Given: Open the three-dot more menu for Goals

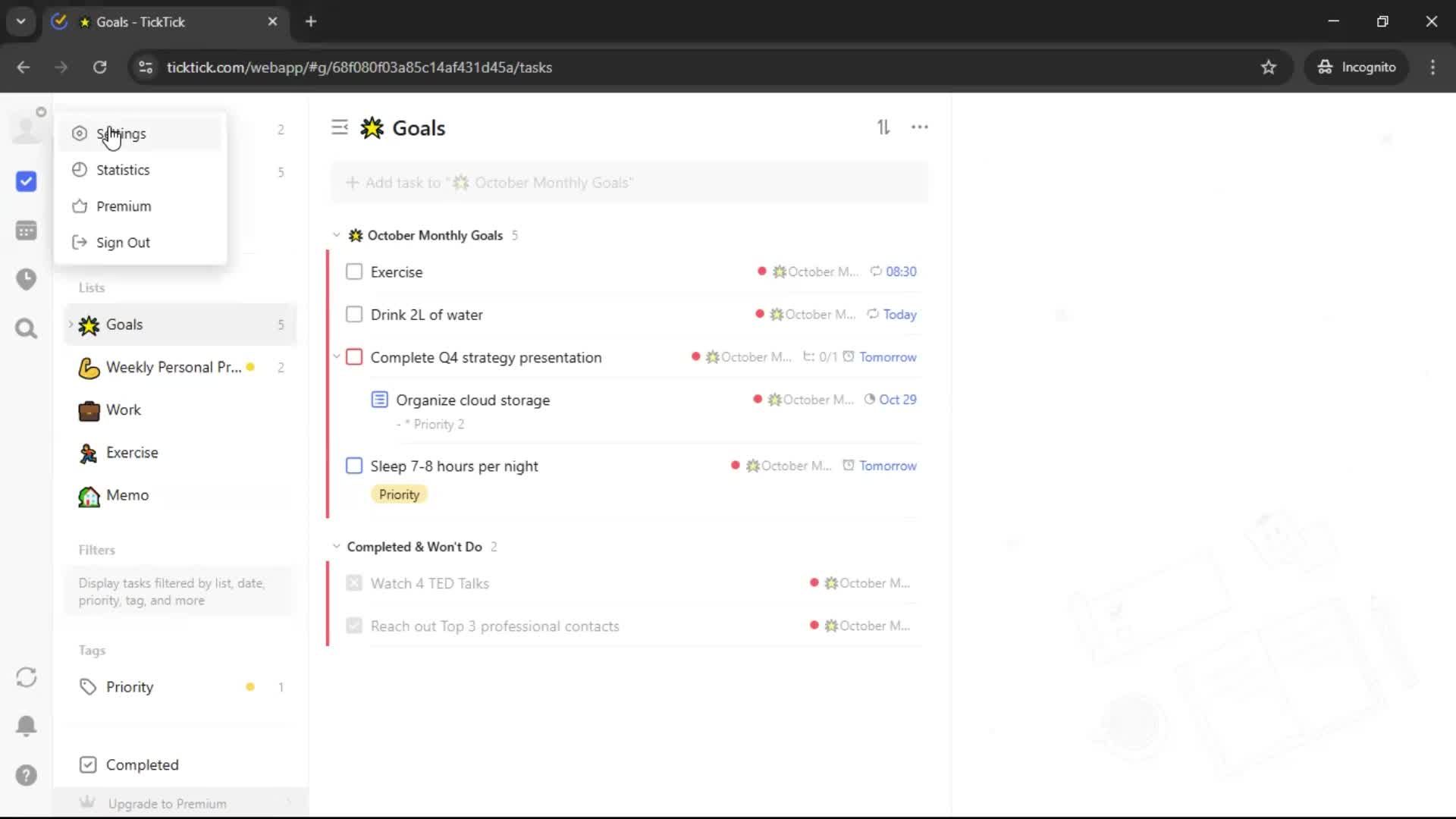Looking at the screenshot, I should (x=919, y=127).
